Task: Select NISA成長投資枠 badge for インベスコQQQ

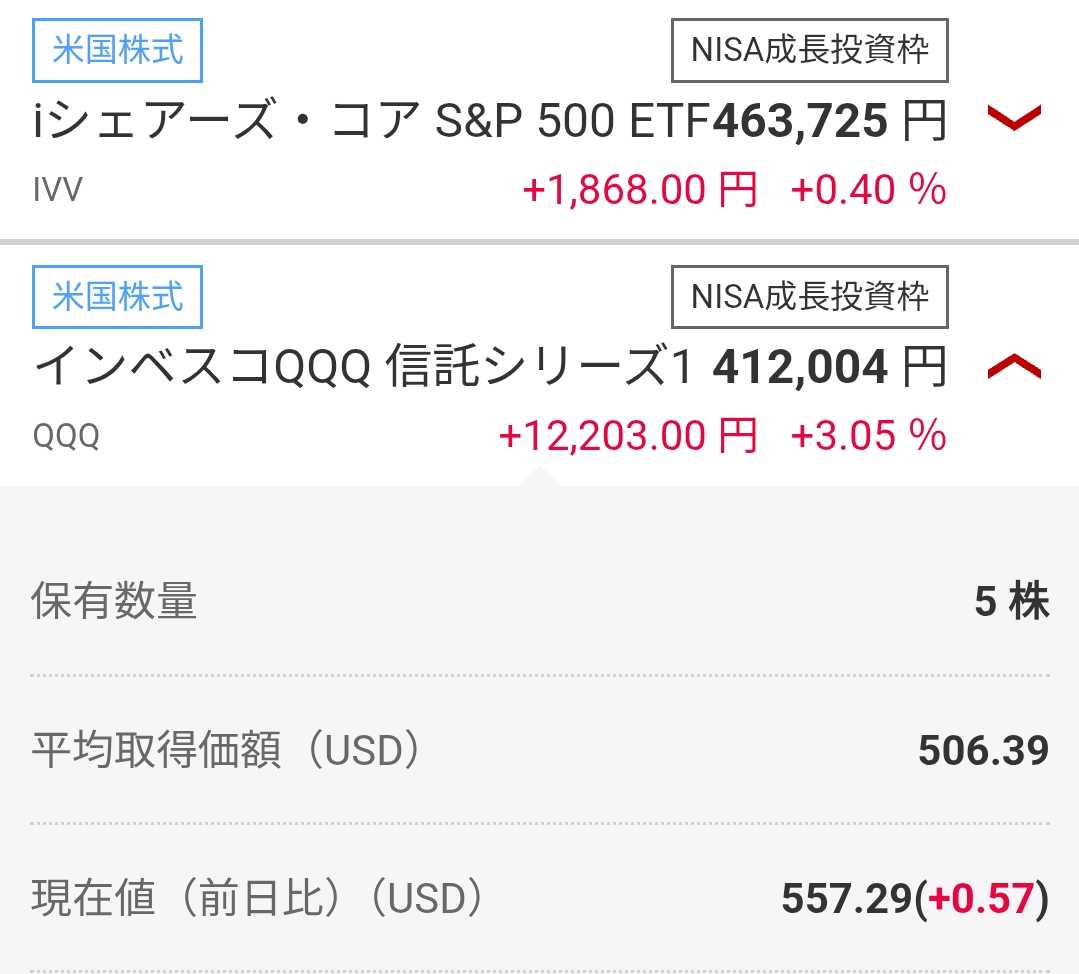Action: (809, 297)
